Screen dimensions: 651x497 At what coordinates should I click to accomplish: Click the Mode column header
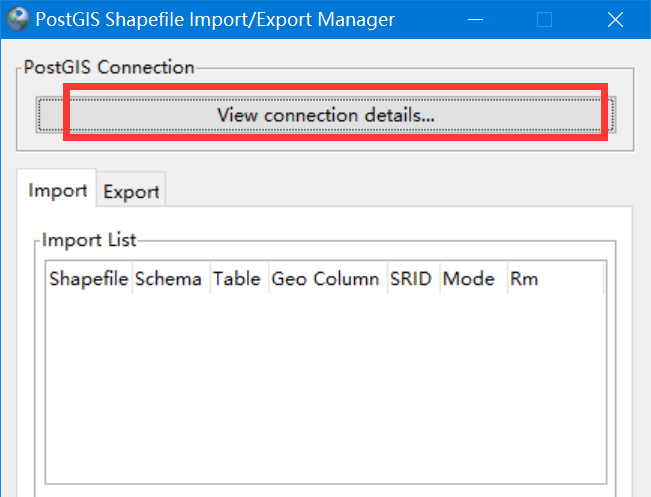click(x=469, y=279)
